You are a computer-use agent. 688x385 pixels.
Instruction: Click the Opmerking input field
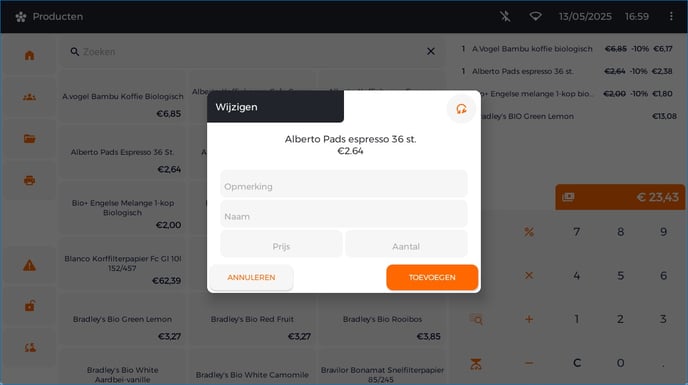tap(344, 184)
